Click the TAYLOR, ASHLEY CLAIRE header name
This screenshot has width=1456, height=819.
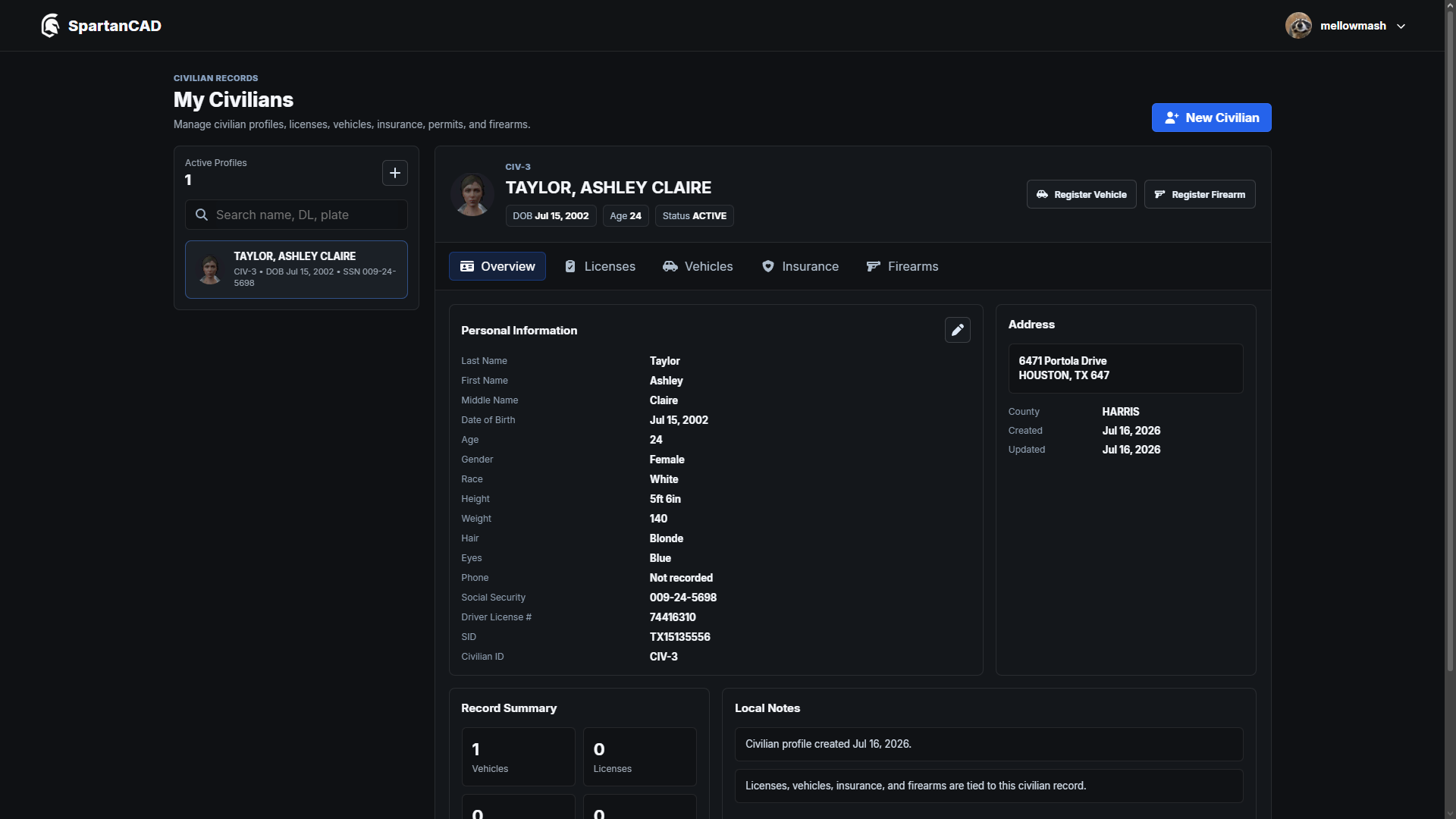click(x=608, y=187)
